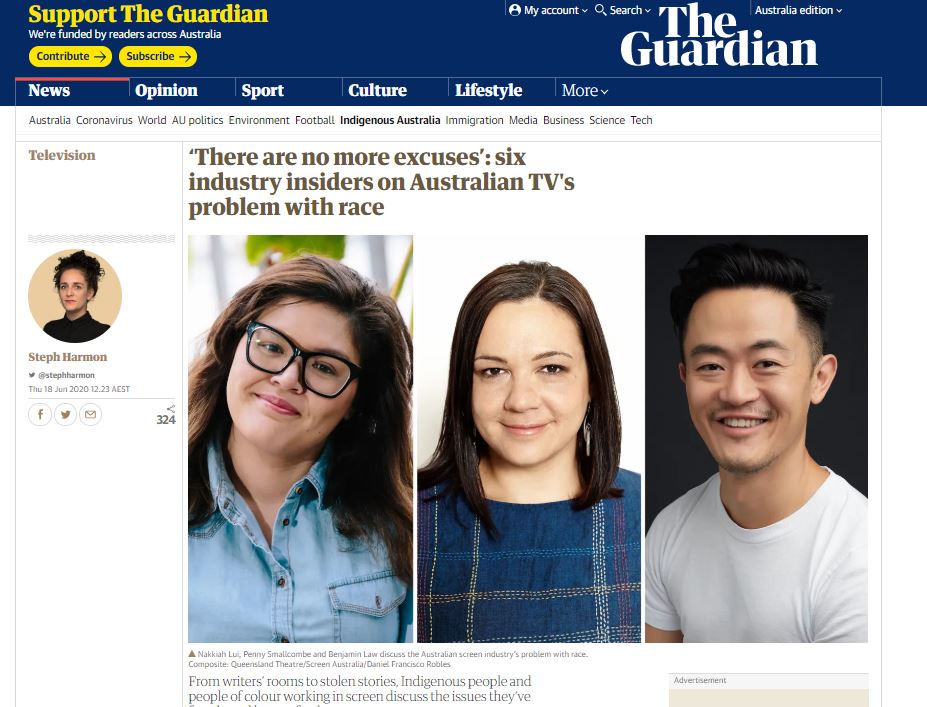This screenshot has height=707, width=927.
Task: Click author name Steph Harmon
Action: (67, 357)
